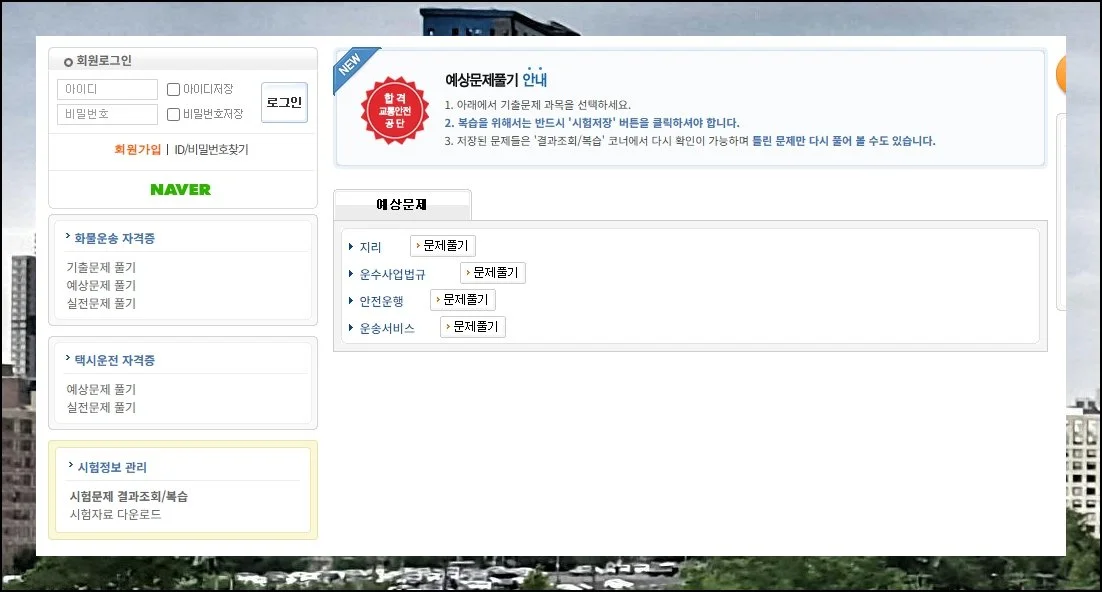This screenshot has width=1102, height=592.
Task: Click the arrow icon beside 지리 subject
Action: (x=349, y=246)
